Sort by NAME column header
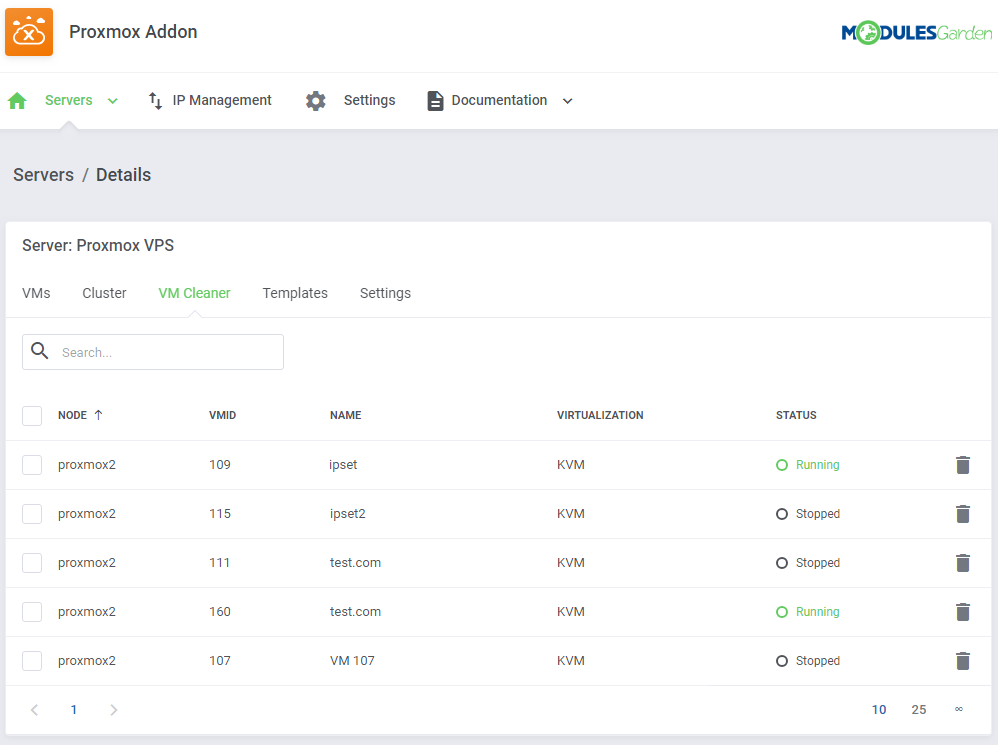This screenshot has height=745, width=998. pyautogui.click(x=346, y=415)
